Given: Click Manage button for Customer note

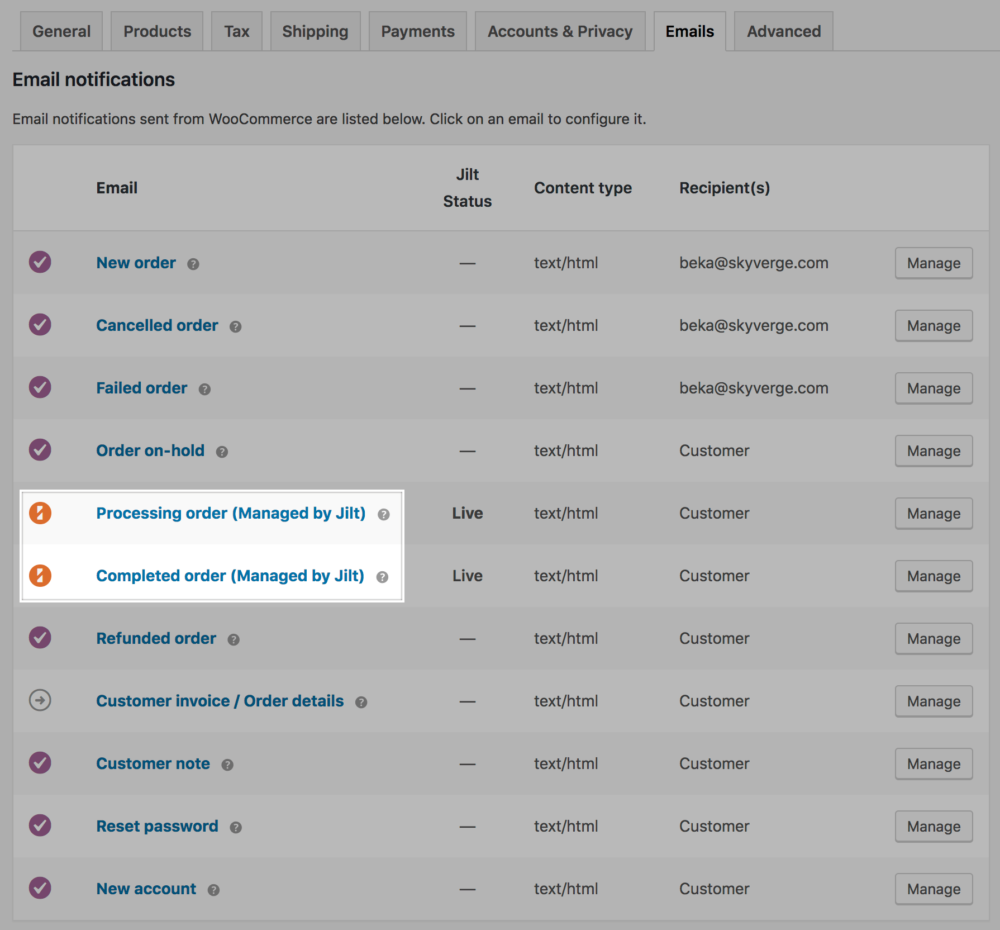Looking at the screenshot, I should click(x=934, y=764).
